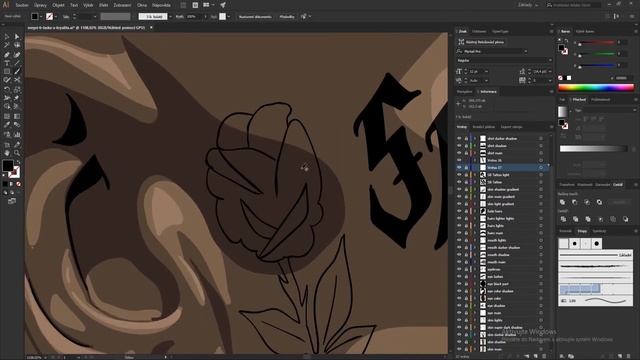Screen dimensions: 640x360
Task: Swap fill and stroke in Color panel
Action: (x=567, y=41)
